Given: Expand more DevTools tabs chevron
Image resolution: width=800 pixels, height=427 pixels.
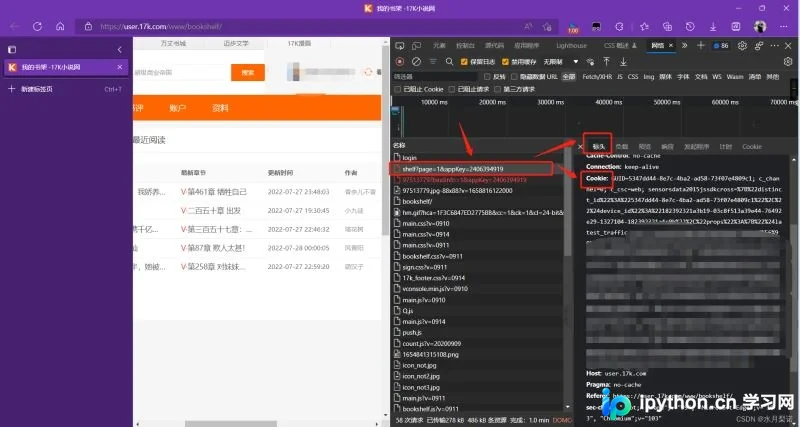Looking at the screenshot, I should coord(684,45).
